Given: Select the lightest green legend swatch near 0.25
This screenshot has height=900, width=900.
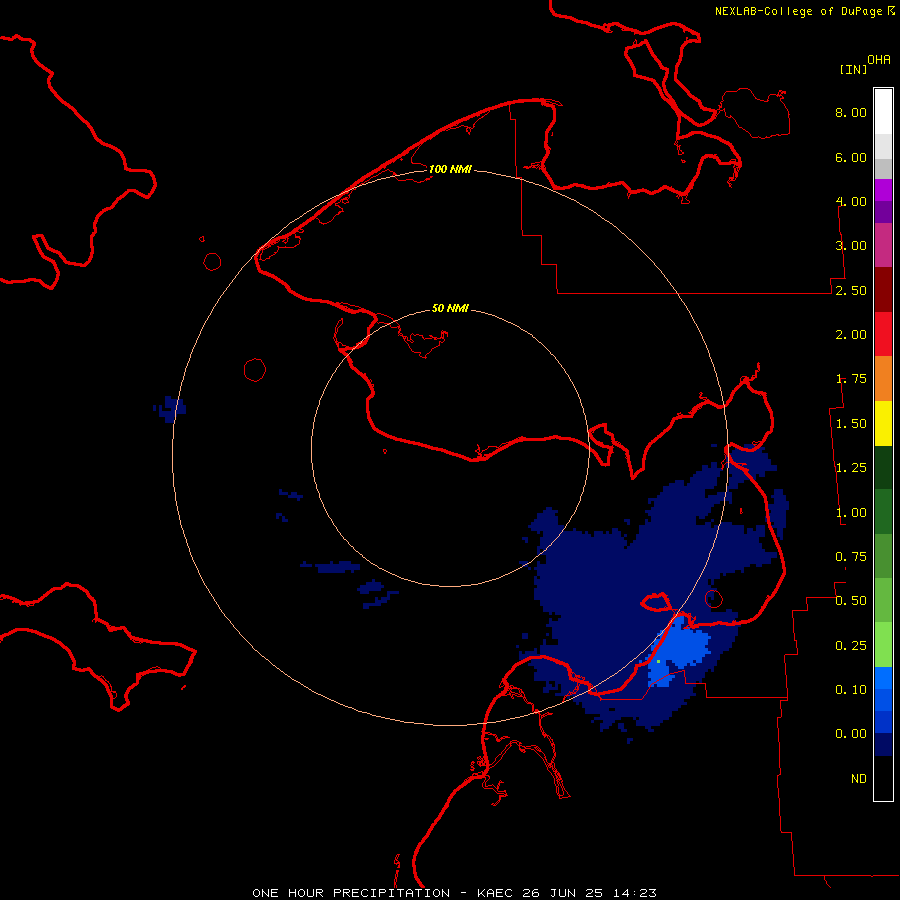Looking at the screenshot, I should (x=883, y=645).
